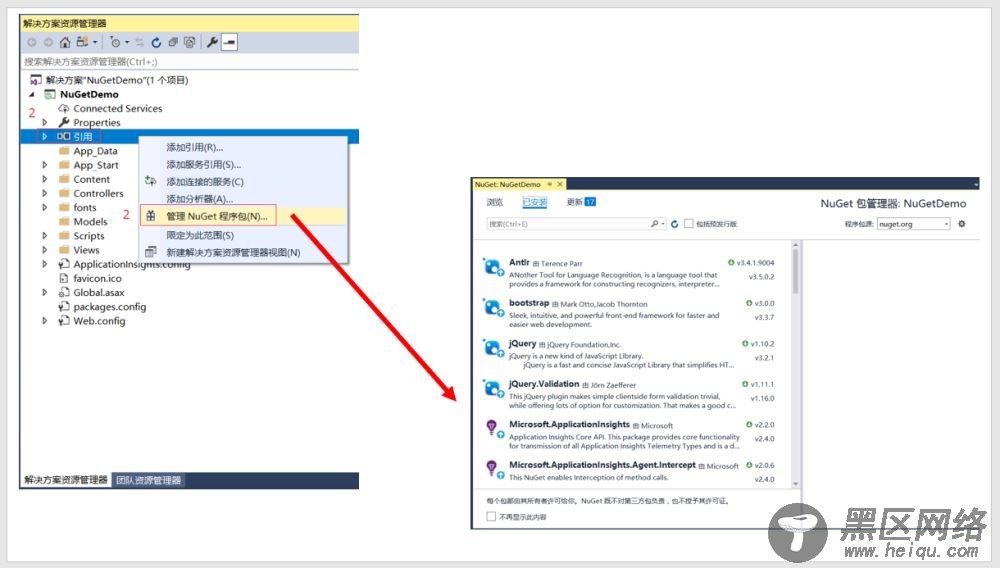
Task: Click the Antlr package icon
Action: click(x=493, y=268)
